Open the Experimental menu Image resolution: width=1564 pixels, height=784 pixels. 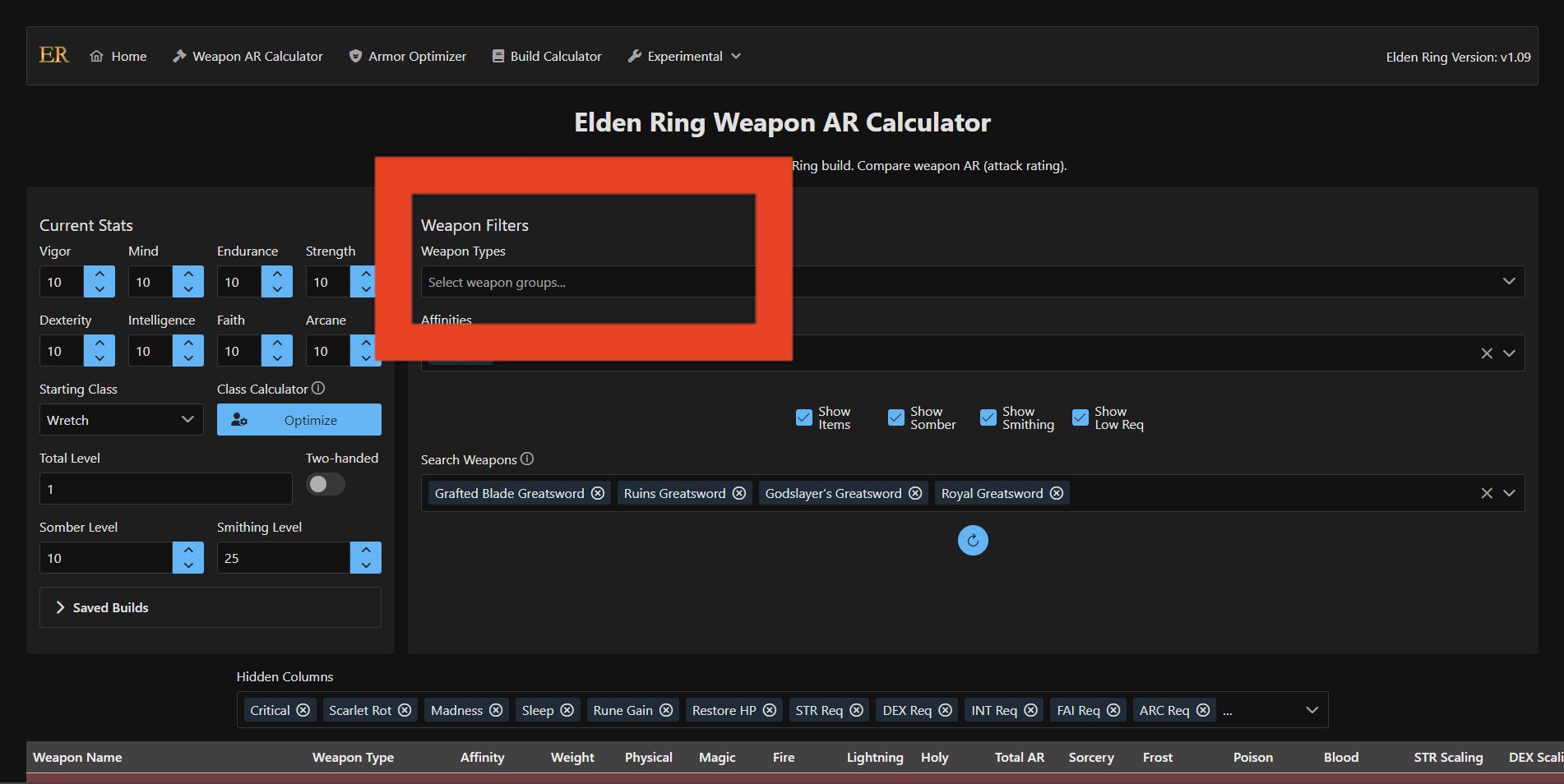point(683,56)
